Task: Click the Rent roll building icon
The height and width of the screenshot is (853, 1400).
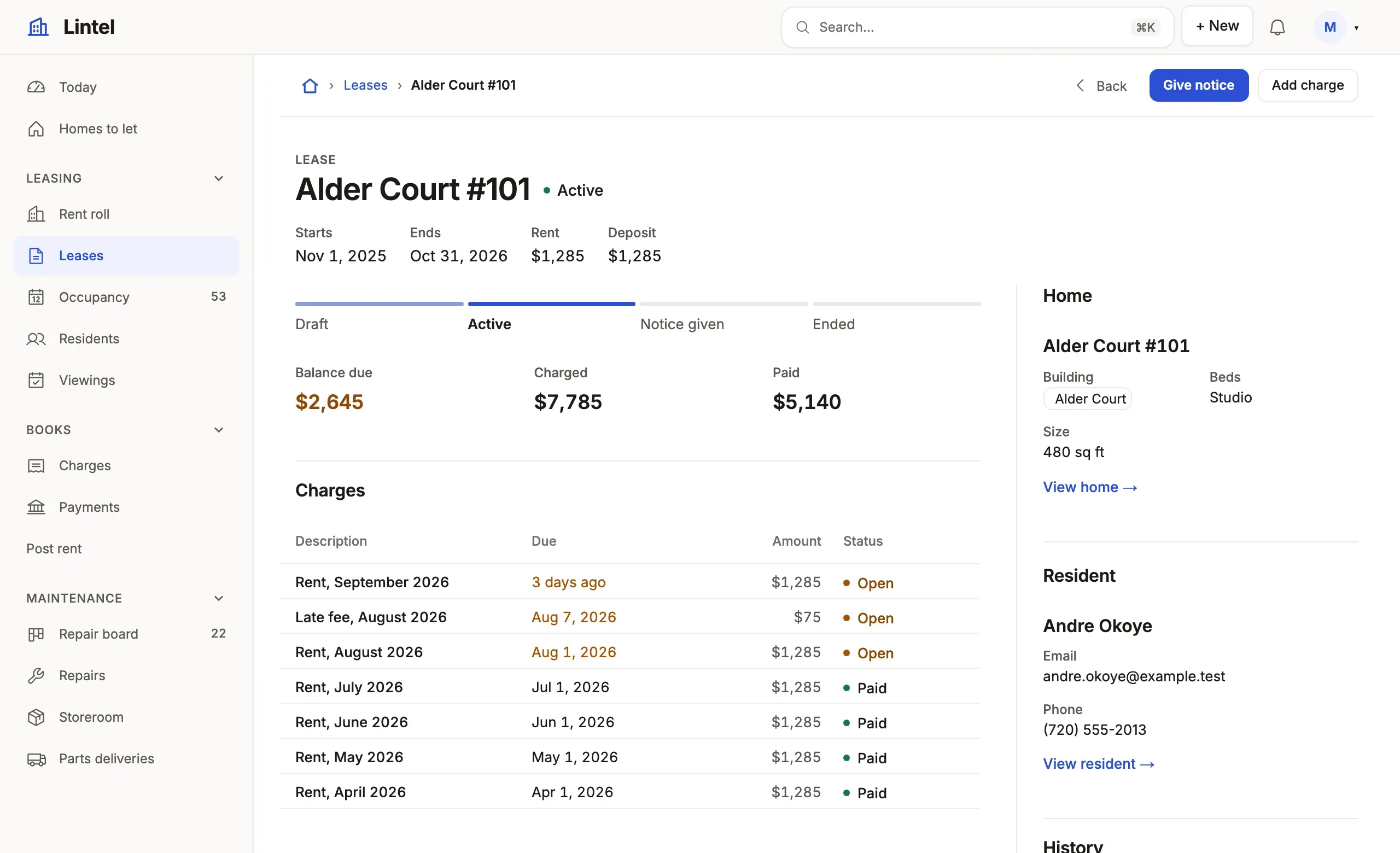Action: point(36,214)
